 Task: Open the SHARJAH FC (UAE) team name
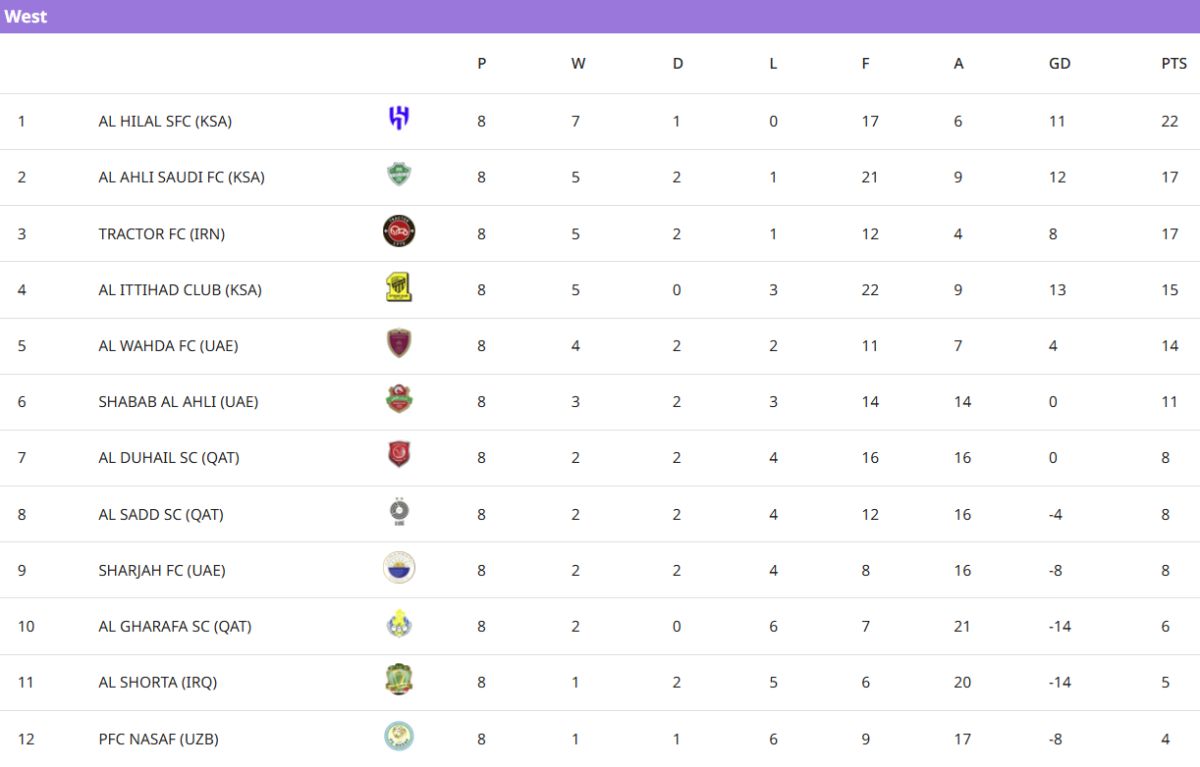tap(162, 570)
